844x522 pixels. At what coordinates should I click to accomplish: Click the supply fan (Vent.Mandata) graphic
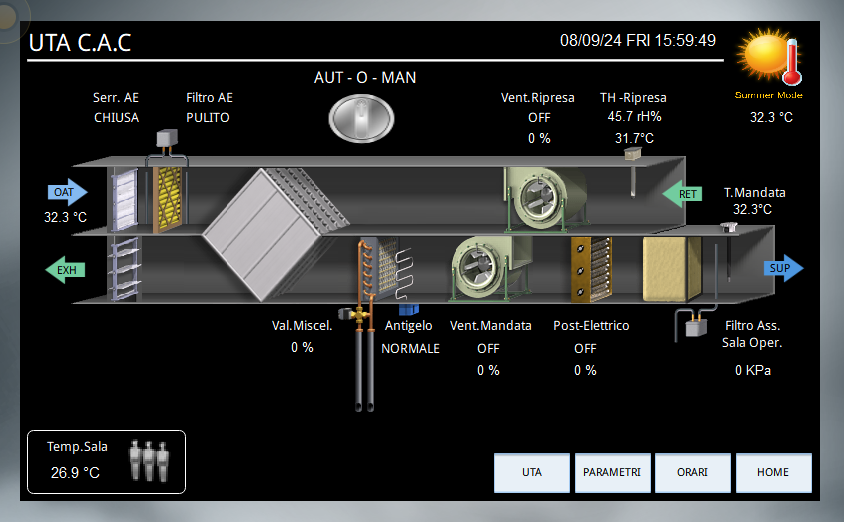tap(484, 266)
